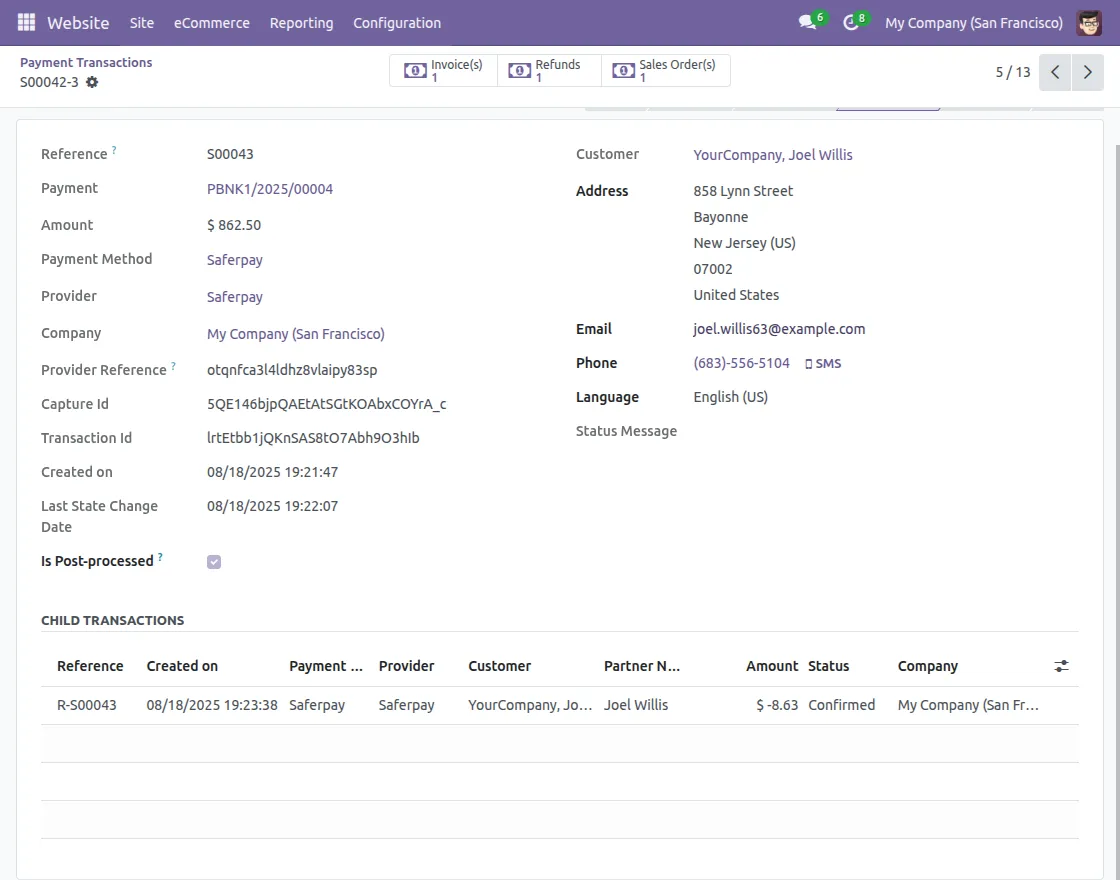This screenshot has height=880, width=1120.
Task: Open the eCommerce menu
Action: (x=212, y=22)
